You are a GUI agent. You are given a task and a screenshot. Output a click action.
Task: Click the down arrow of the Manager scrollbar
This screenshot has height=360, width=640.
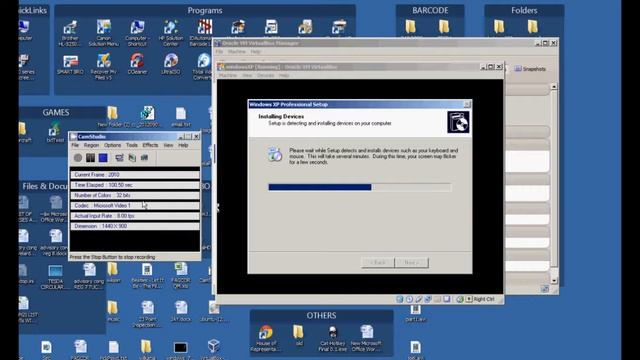554,280
